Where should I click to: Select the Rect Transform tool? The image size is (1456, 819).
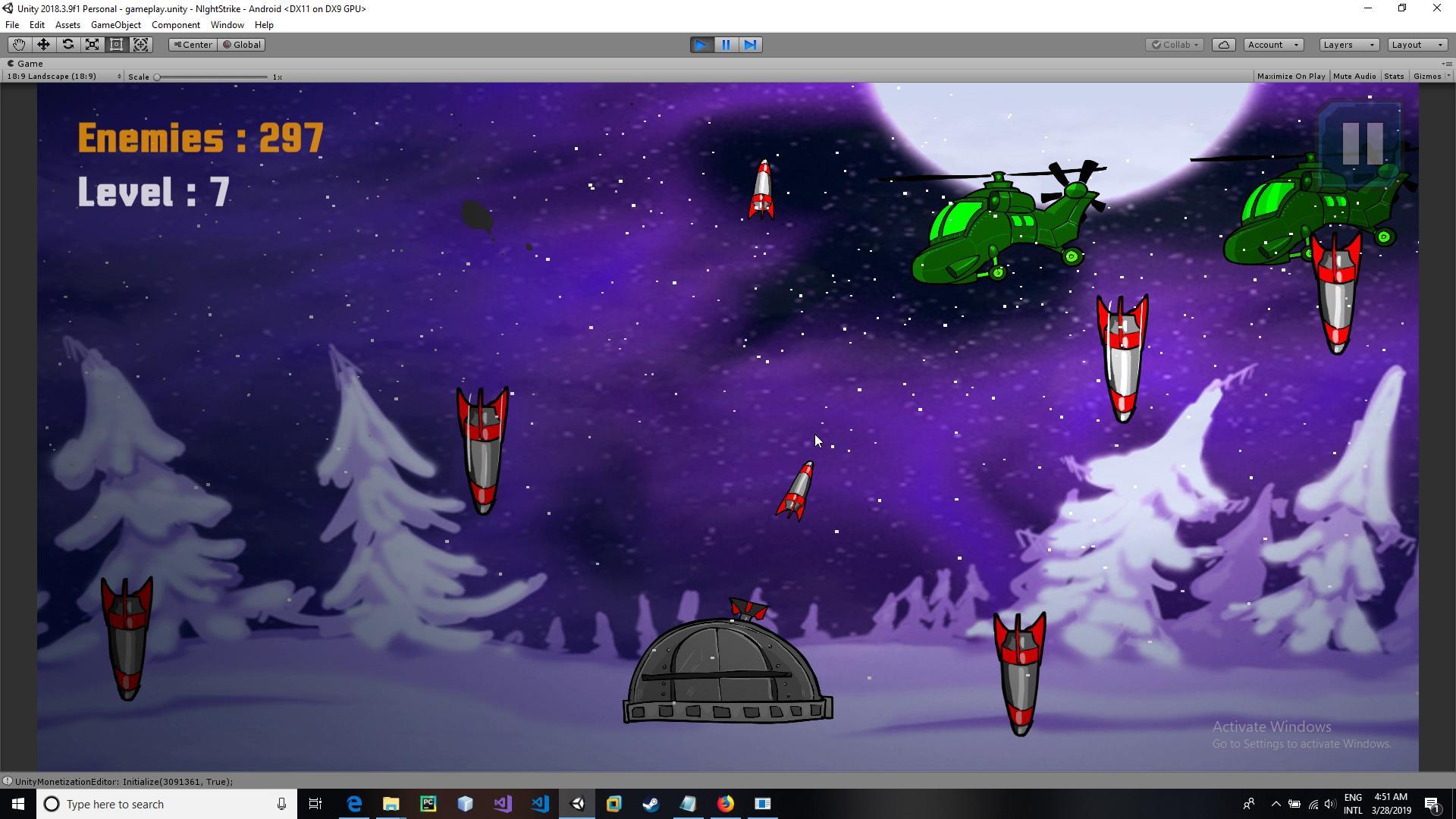click(116, 44)
